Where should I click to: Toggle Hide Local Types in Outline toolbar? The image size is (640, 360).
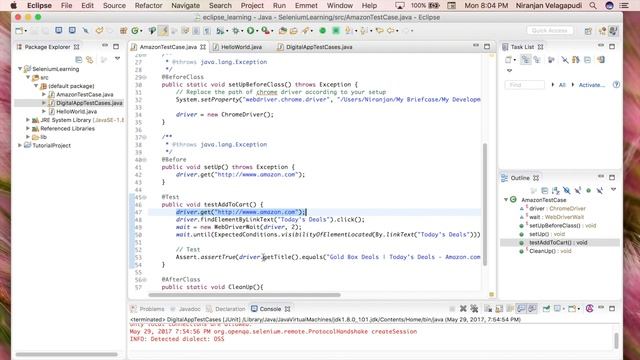coord(600,191)
